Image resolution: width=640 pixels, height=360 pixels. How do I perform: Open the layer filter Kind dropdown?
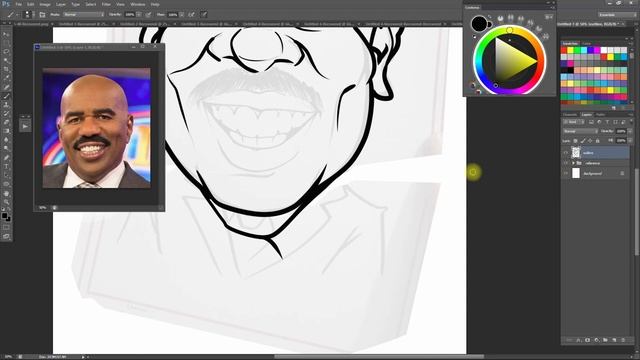coord(573,122)
